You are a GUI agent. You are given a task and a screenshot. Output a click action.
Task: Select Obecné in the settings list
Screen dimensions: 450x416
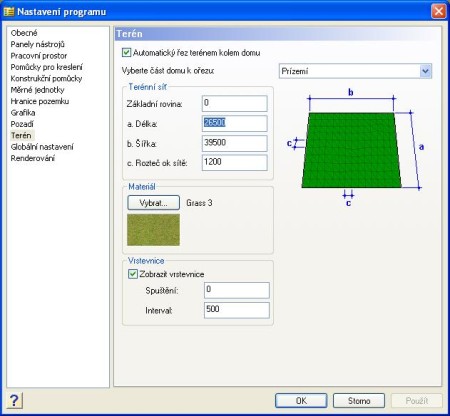click(24, 33)
